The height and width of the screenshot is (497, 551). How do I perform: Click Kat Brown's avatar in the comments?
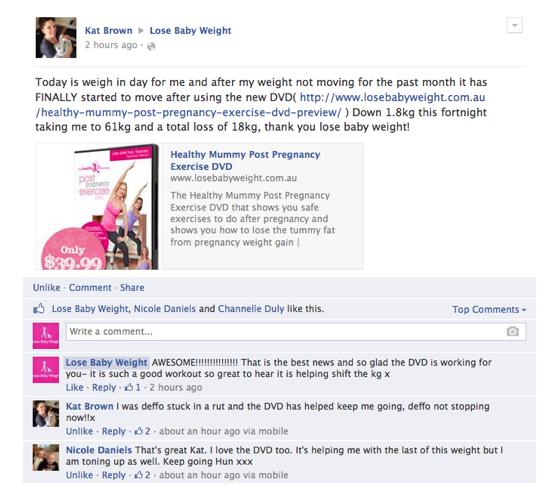tap(46, 413)
